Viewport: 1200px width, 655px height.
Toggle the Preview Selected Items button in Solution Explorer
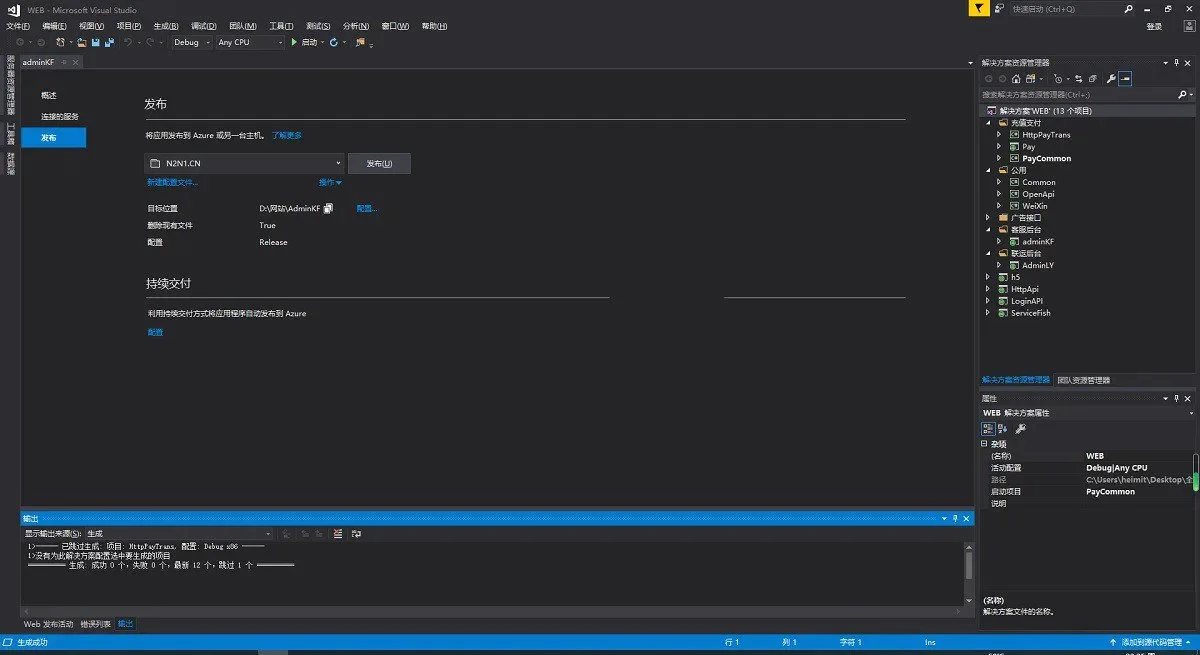[x=1125, y=78]
